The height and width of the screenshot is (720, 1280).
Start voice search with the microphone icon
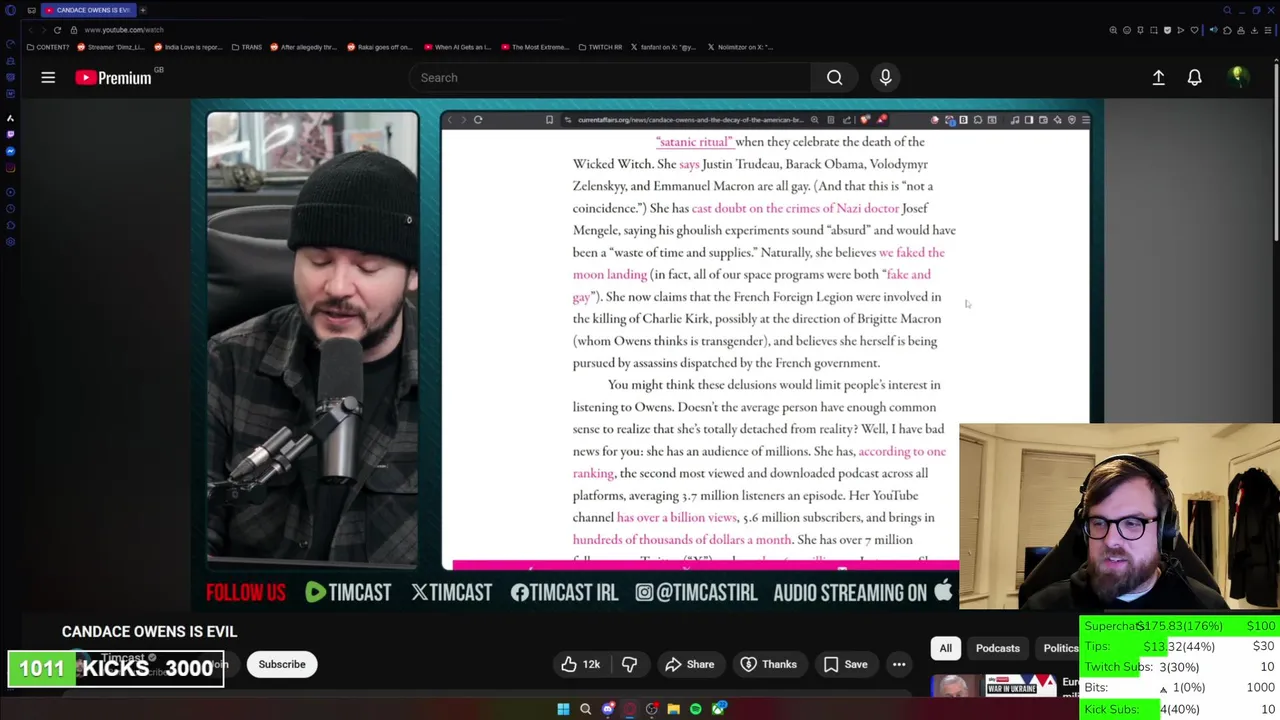[x=885, y=77]
